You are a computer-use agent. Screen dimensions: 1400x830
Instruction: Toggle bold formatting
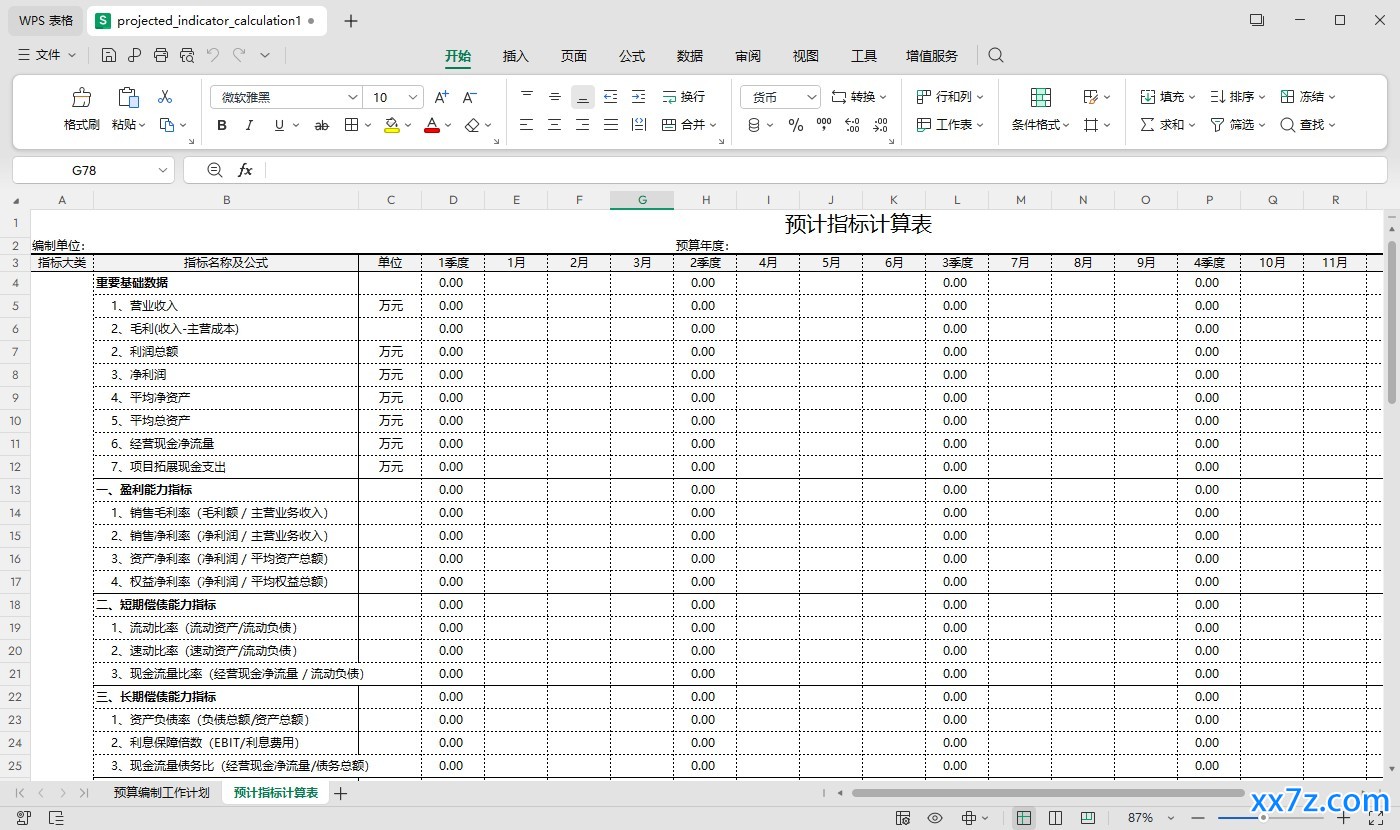(222, 125)
